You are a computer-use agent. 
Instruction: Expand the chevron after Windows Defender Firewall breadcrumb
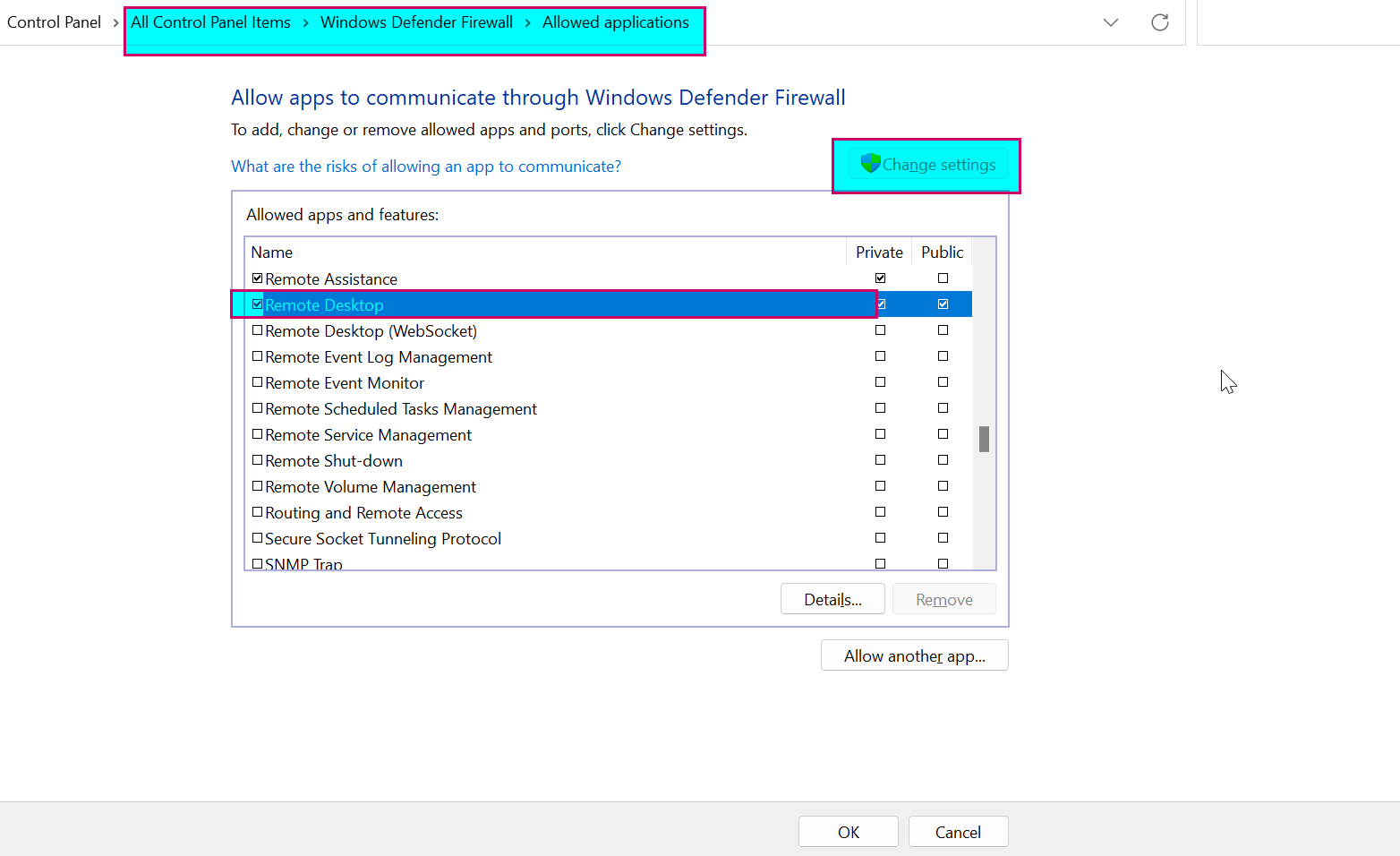pyautogui.click(x=527, y=22)
